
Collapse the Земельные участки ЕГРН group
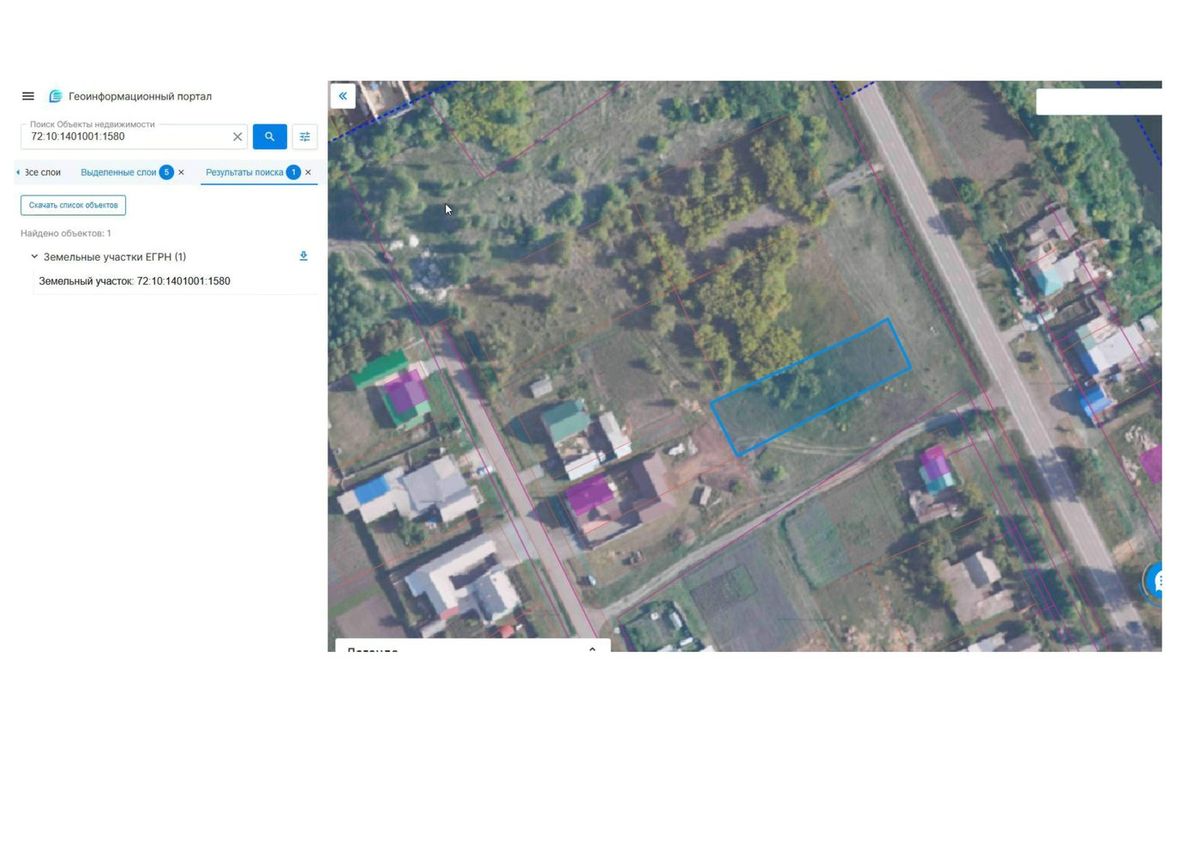(34, 257)
